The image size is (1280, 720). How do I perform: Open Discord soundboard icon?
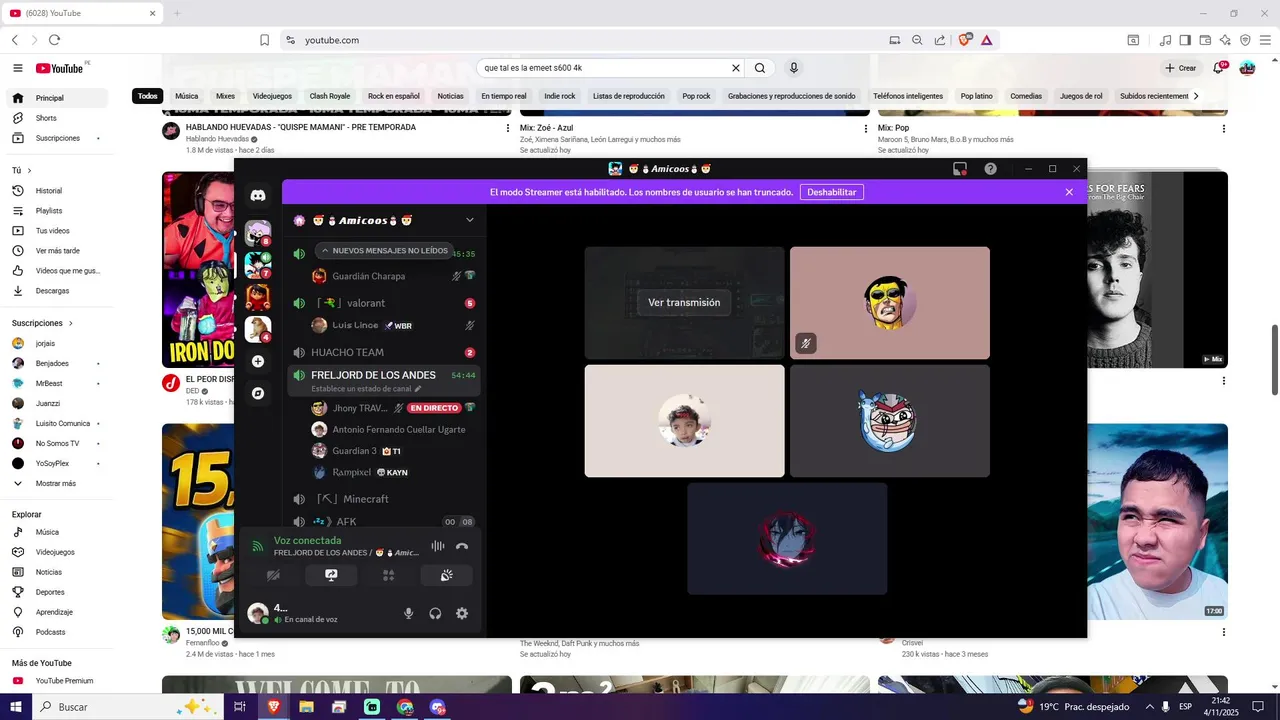(446, 575)
